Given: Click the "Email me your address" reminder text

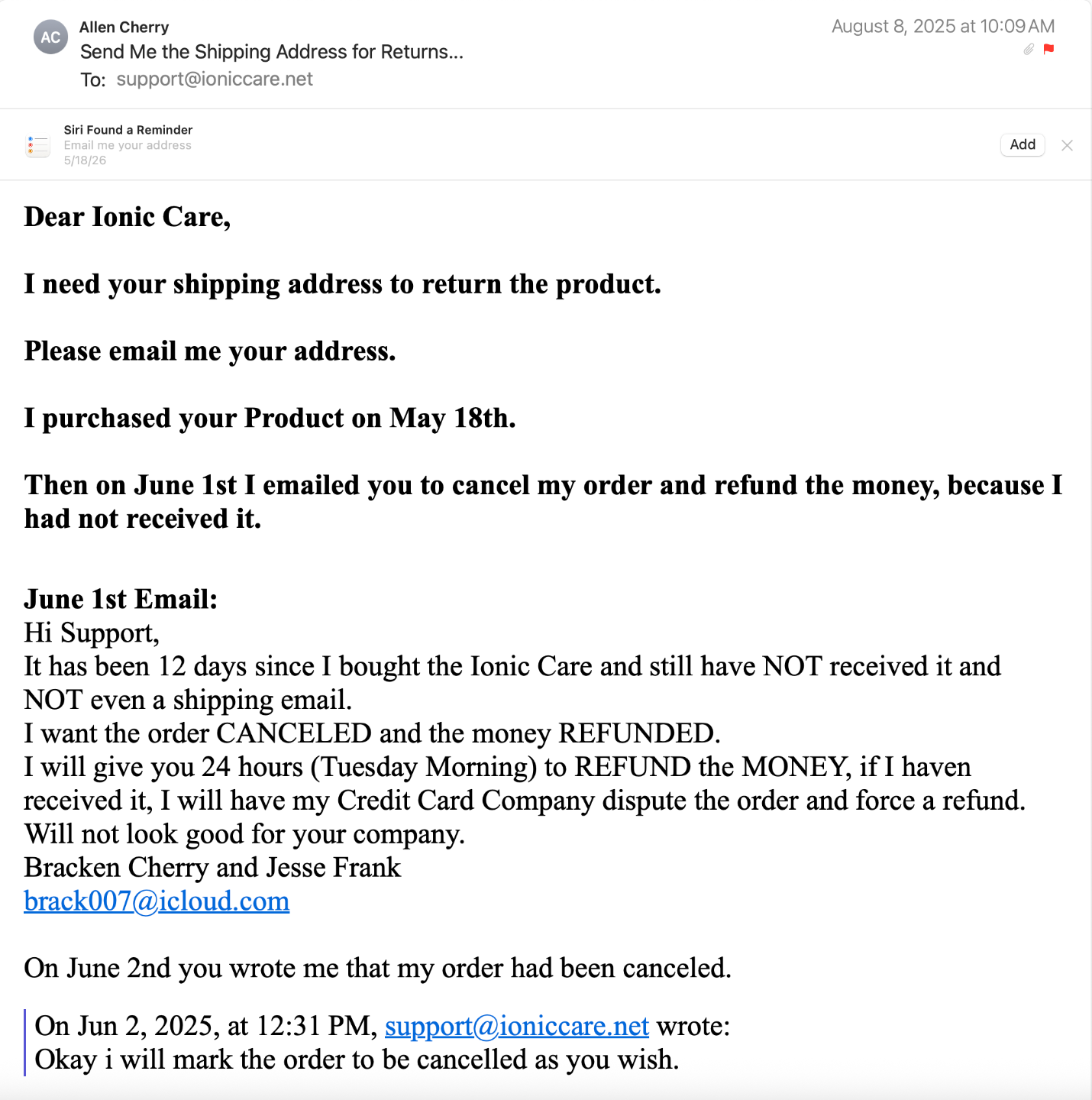Looking at the screenshot, I should coord(128,145).
